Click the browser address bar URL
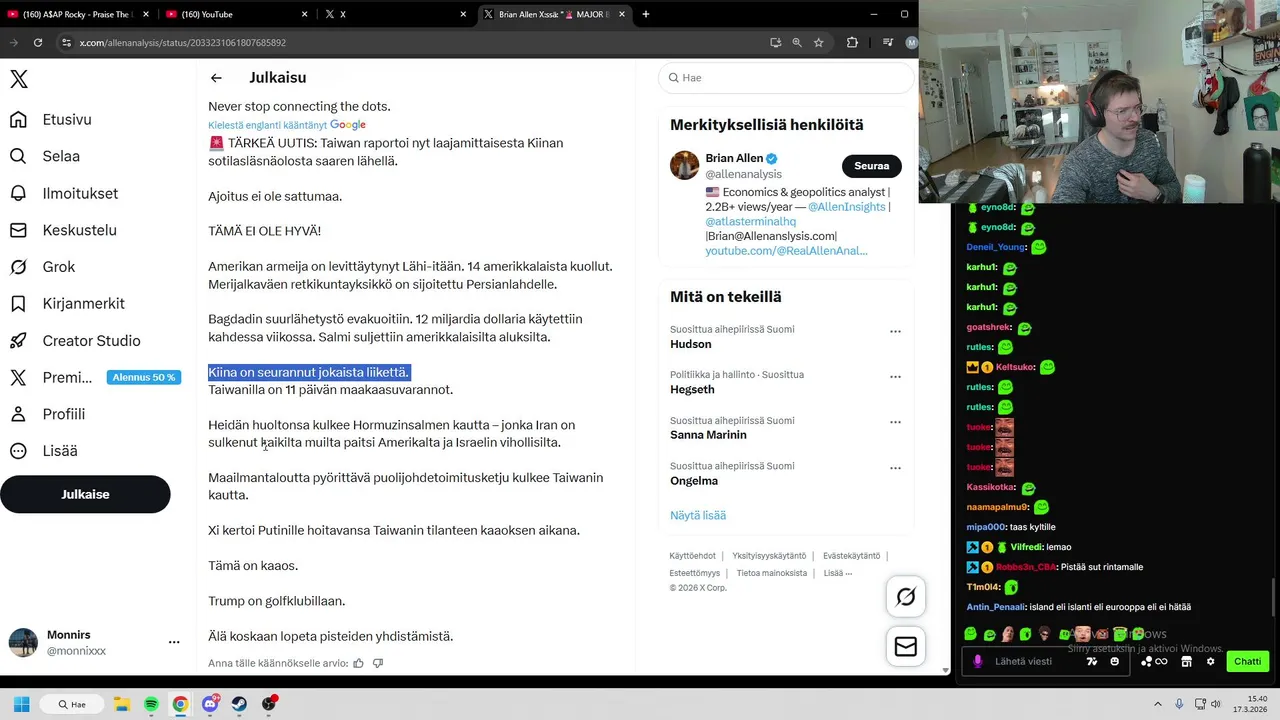The width and height of the screenshot is (1280, 720). (183, 43)
